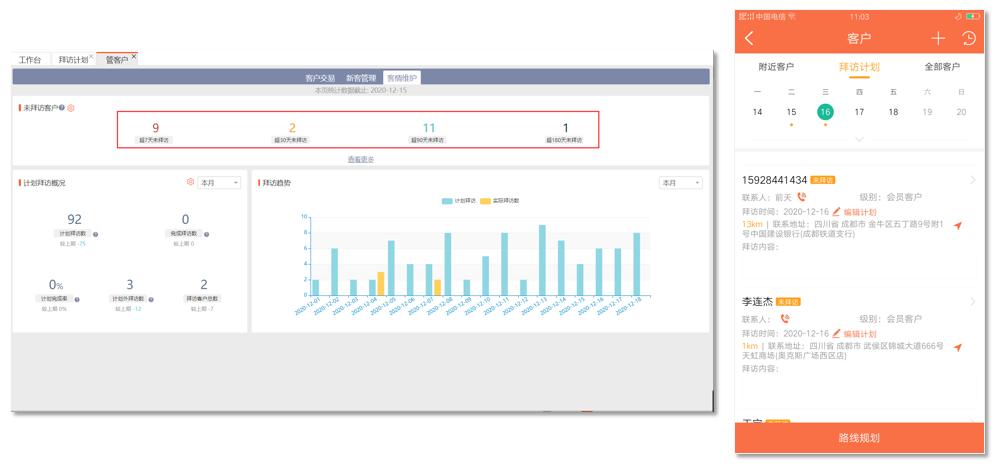This screenshot has width=995, height=464.
Task: Show help icon next to 完成拜访数
Action: (x=206, y=234)
